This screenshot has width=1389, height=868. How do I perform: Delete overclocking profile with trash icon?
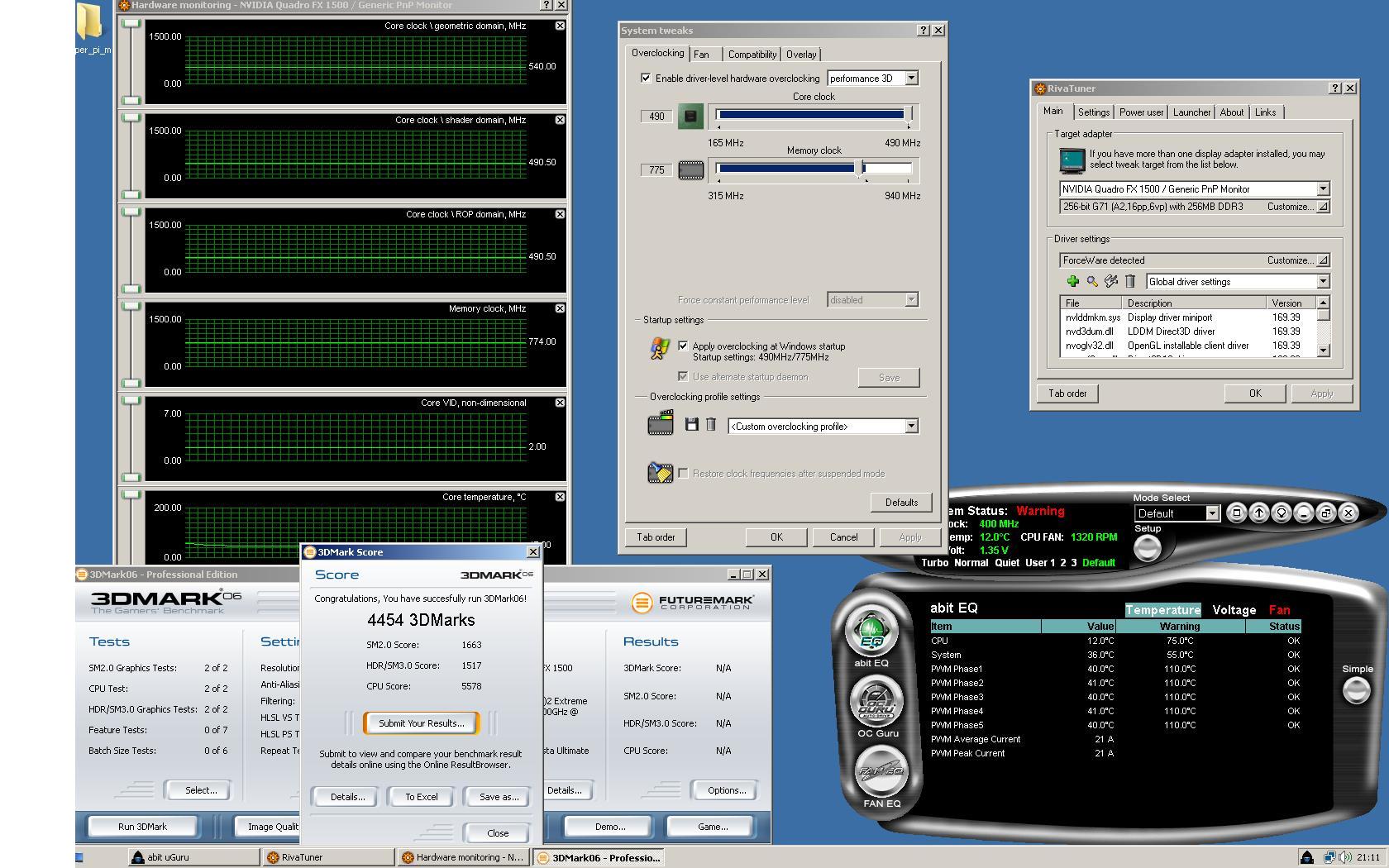pos(710,424)
